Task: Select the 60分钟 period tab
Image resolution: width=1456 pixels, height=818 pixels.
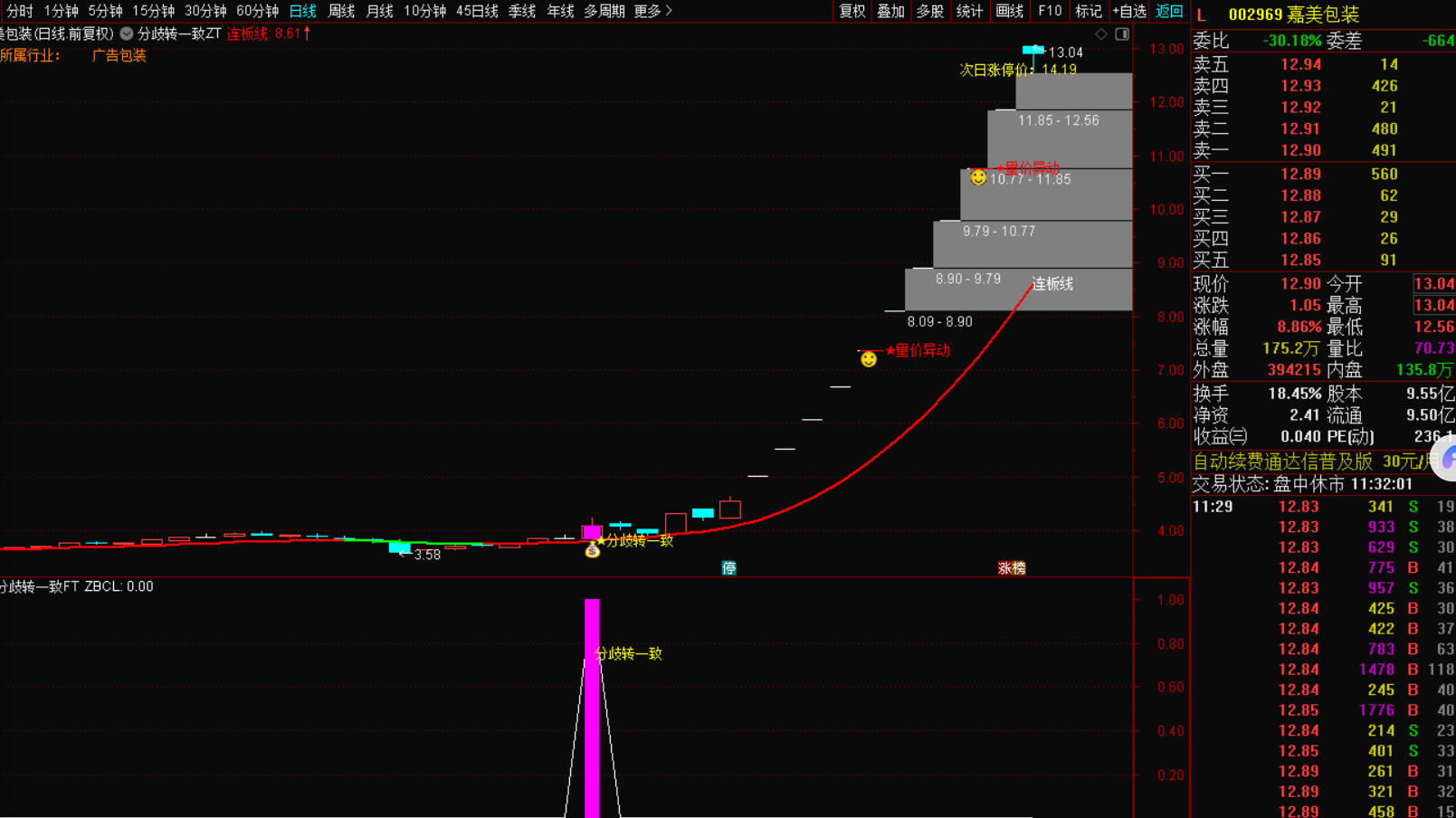Action: 257,11
